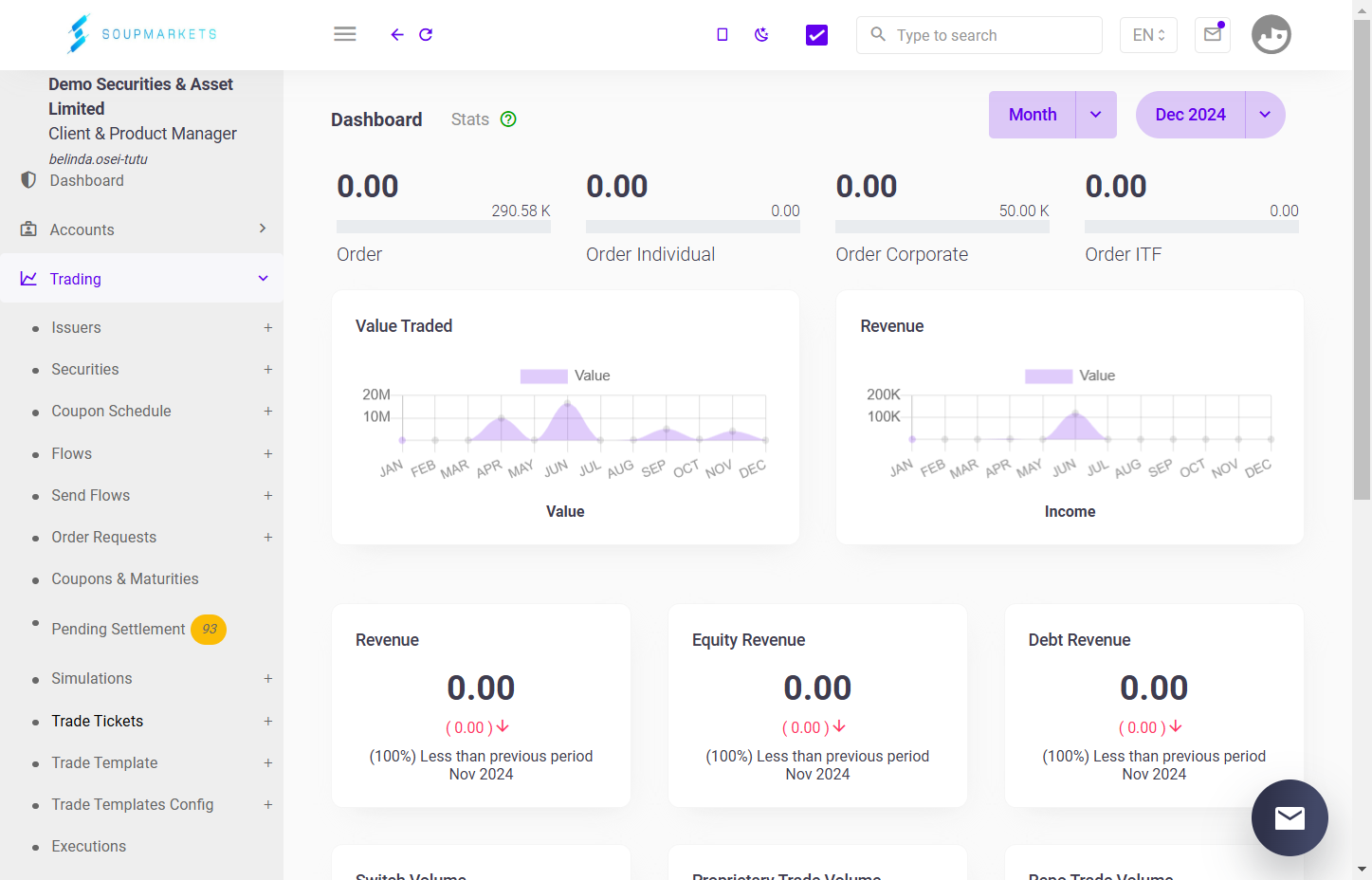Open Executions in the sidebar

tap(89, 847)
